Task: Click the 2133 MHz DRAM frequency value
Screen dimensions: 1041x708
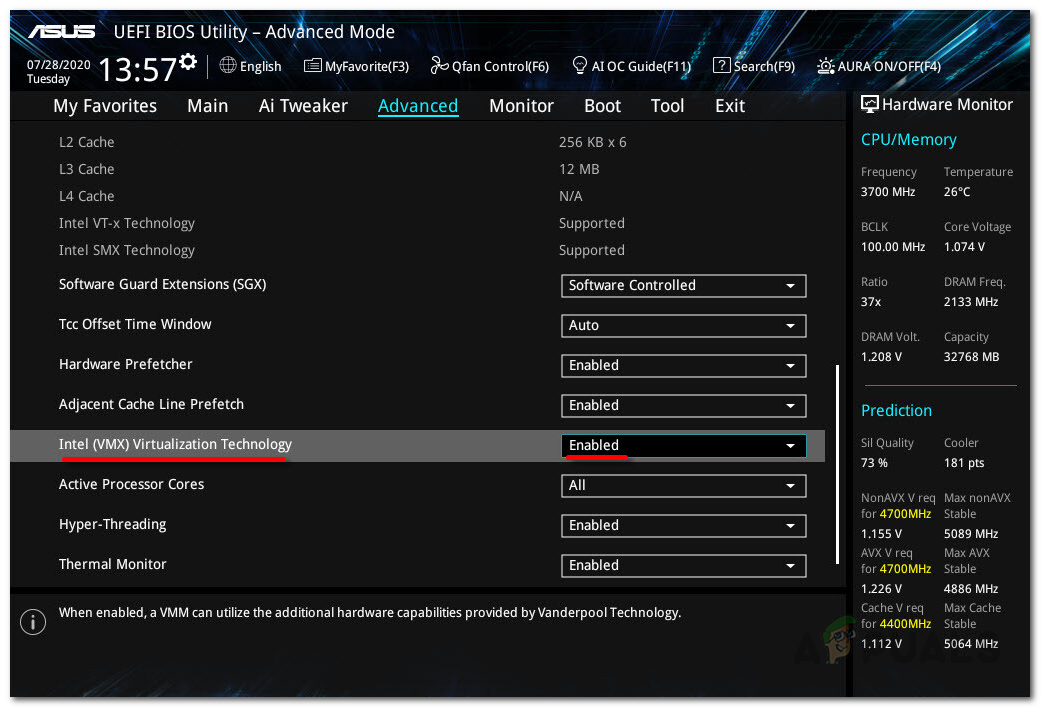Action: pos(971,302)
